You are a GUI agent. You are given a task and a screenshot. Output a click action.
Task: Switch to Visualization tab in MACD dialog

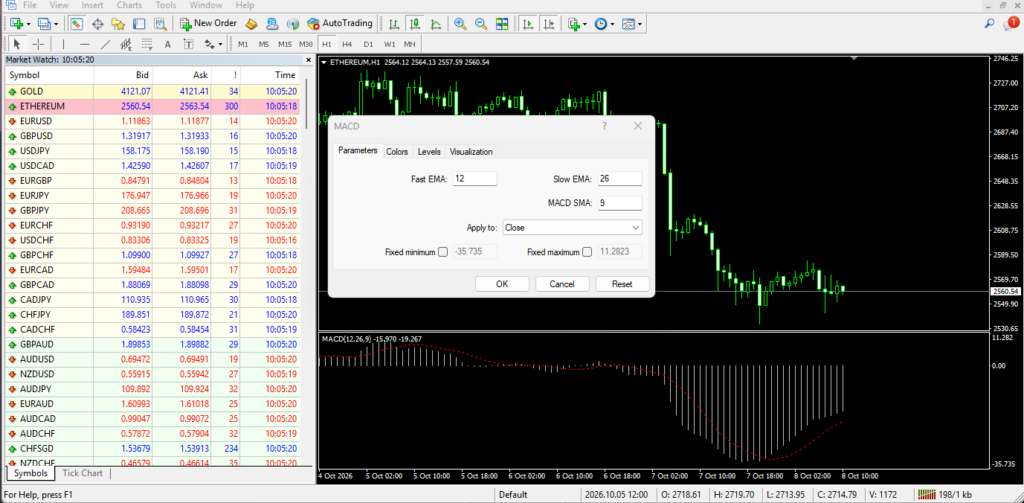click(x=471, y=152)
